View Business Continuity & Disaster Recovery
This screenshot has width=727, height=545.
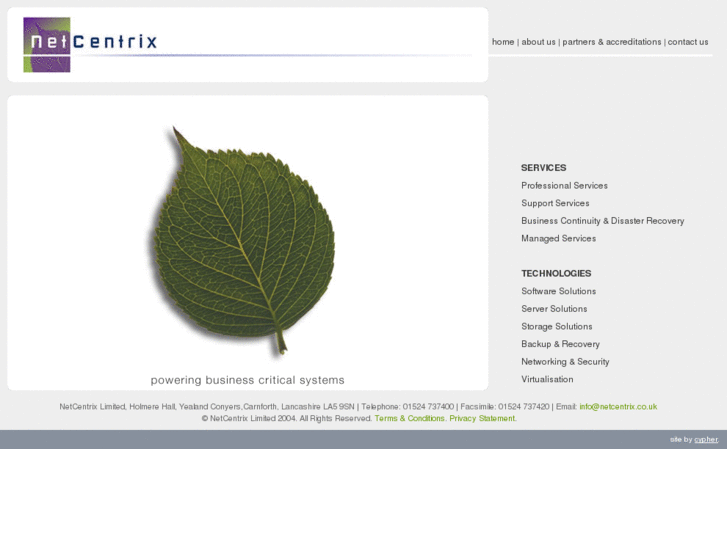[602, 221]
